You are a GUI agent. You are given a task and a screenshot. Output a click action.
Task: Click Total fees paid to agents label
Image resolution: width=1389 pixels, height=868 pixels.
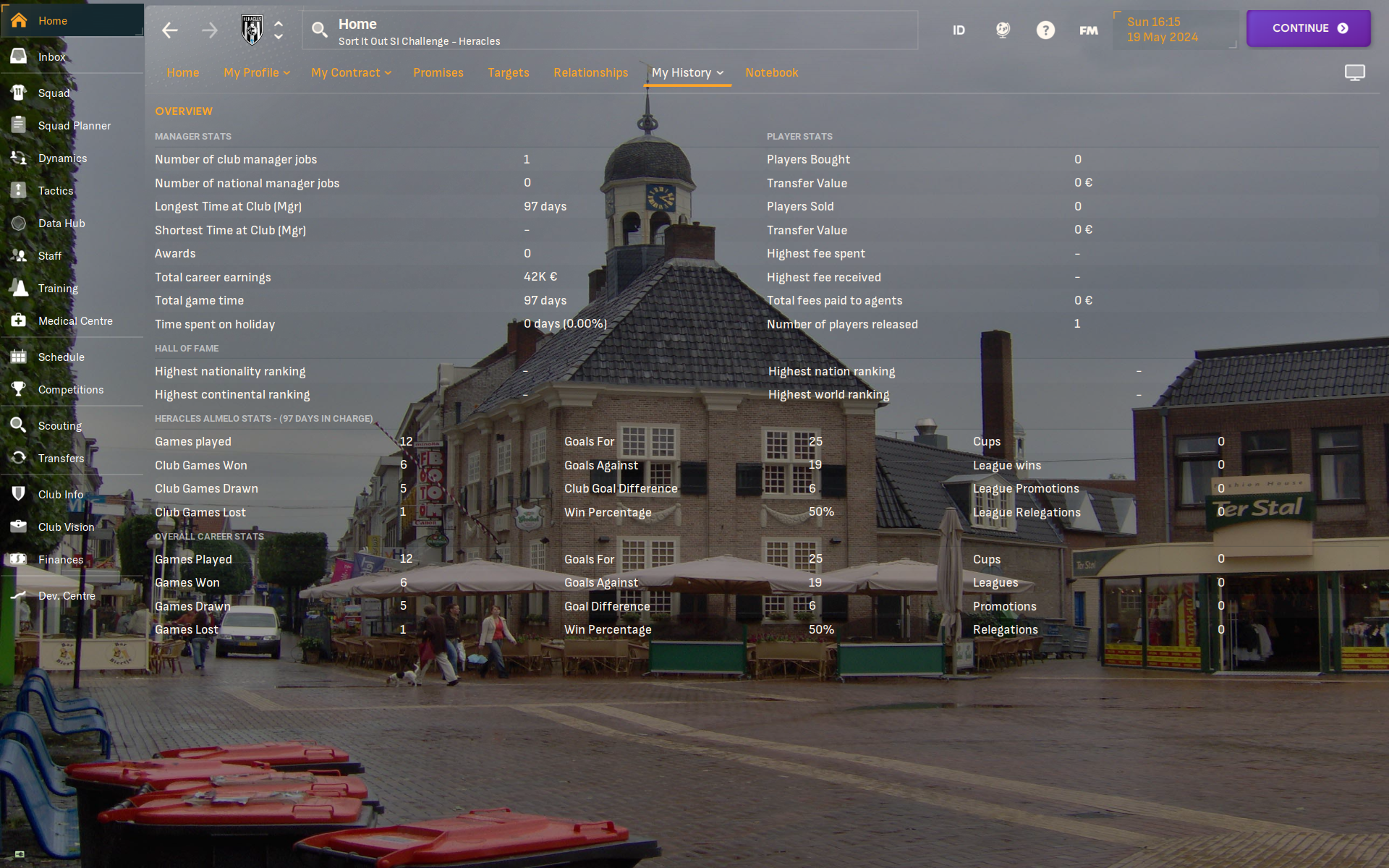(834, 300)
